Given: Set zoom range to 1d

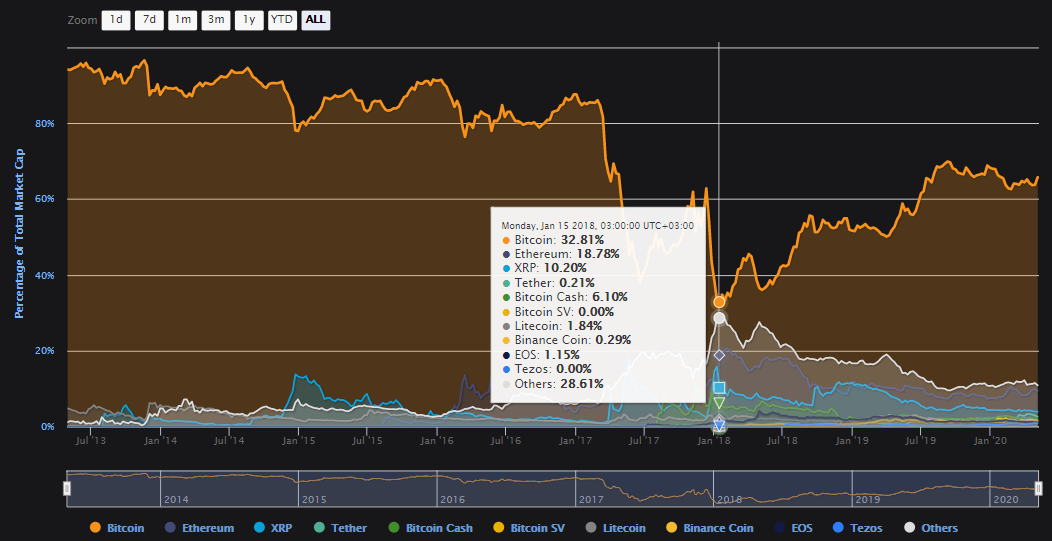Looking at the screenshot, I should coord(116,20).
